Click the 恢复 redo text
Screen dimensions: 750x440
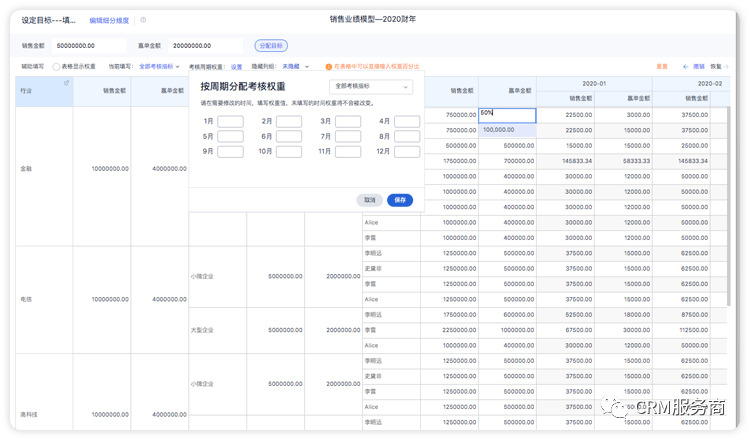pos(716,66)
